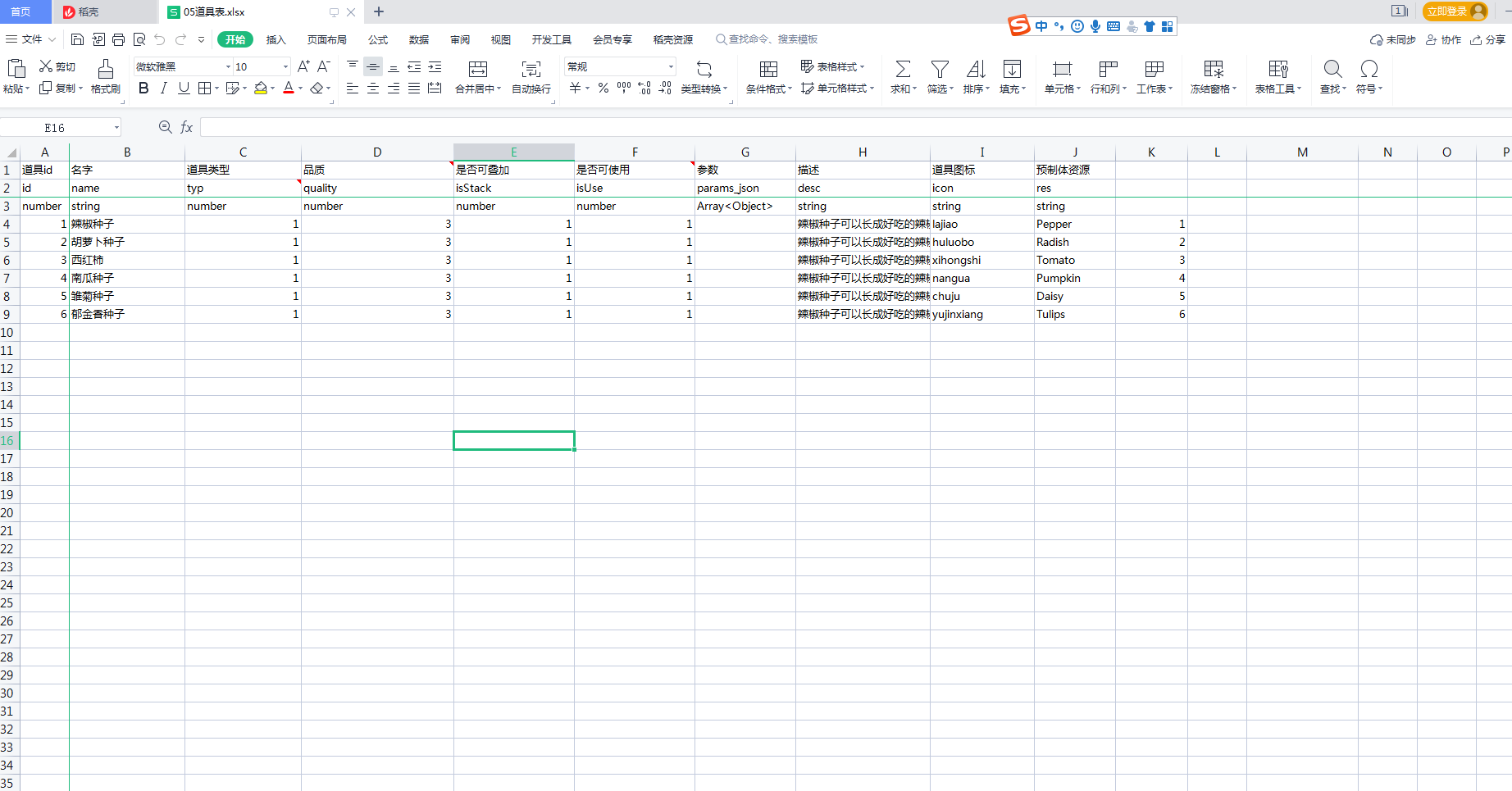Click the 协作 Collaborate button
Viewport: 1512px width, 791px height.
pyautogui.click(x=1444, y=39)
